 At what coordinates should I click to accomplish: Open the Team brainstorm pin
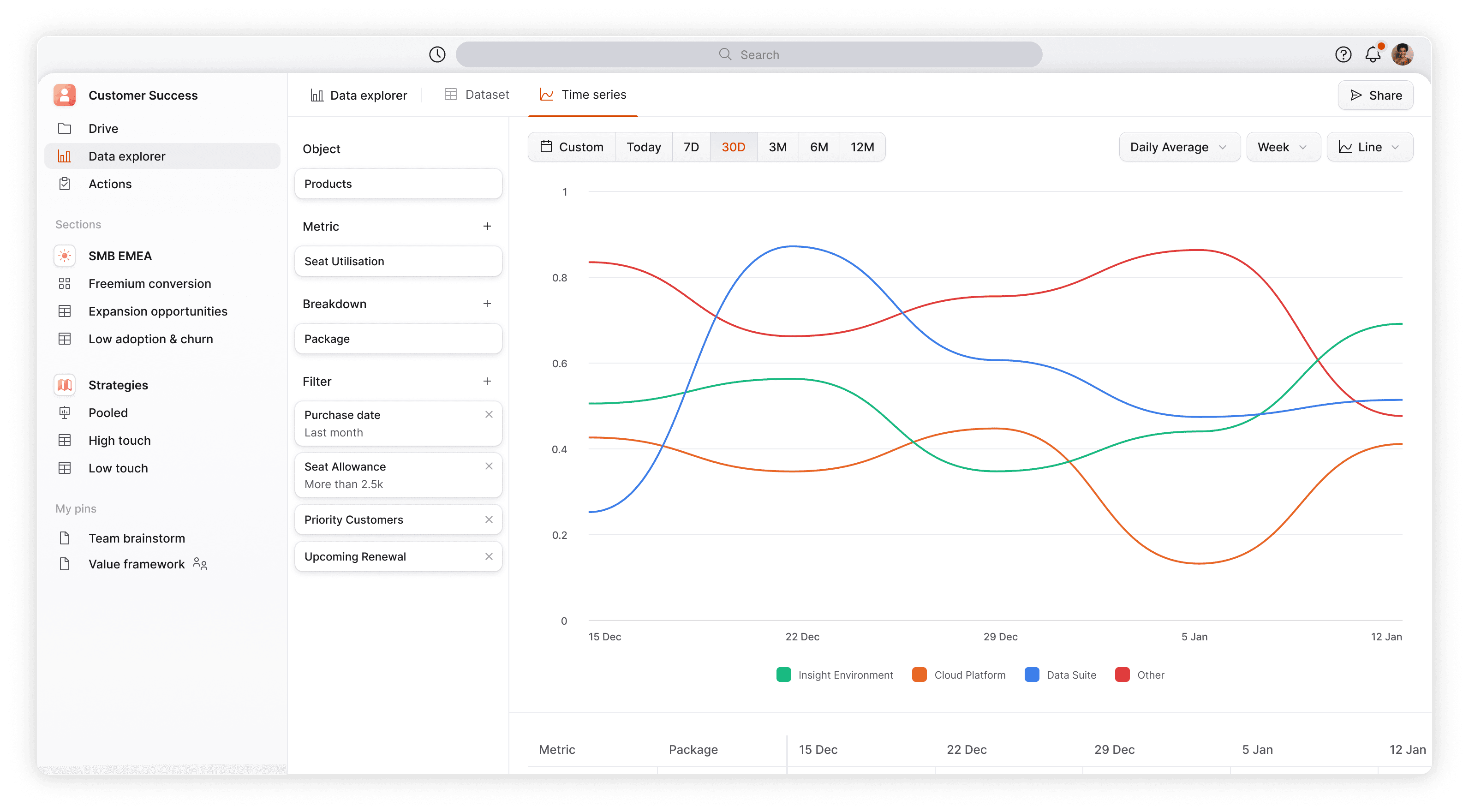[162, 538]
